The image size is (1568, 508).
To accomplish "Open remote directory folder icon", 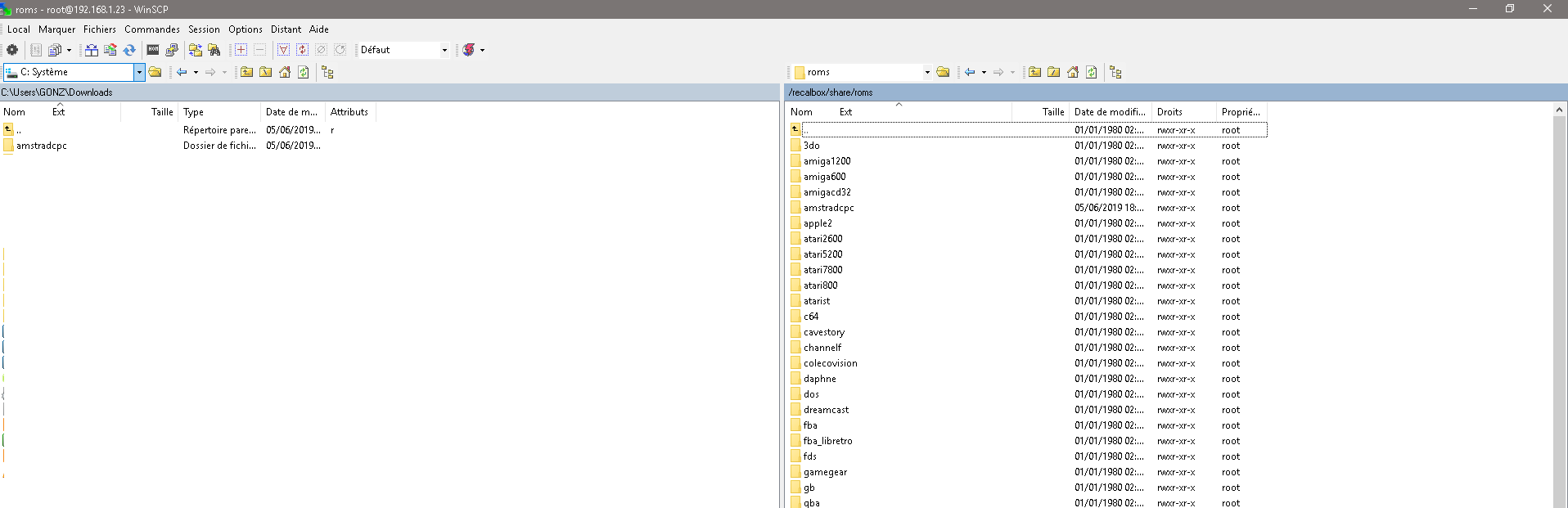I will point(943,72).
